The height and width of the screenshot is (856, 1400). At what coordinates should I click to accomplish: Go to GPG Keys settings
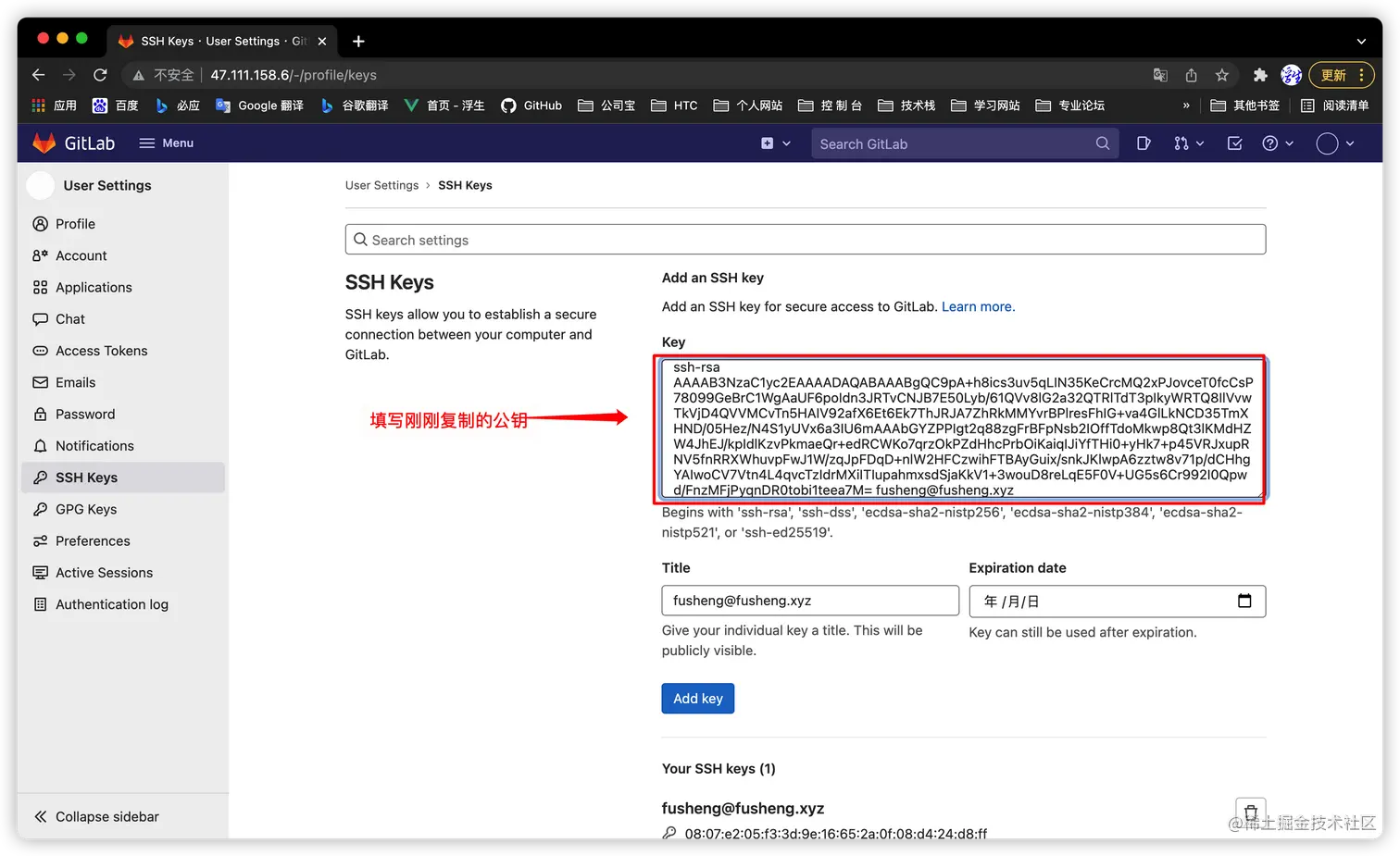[122, 509]
